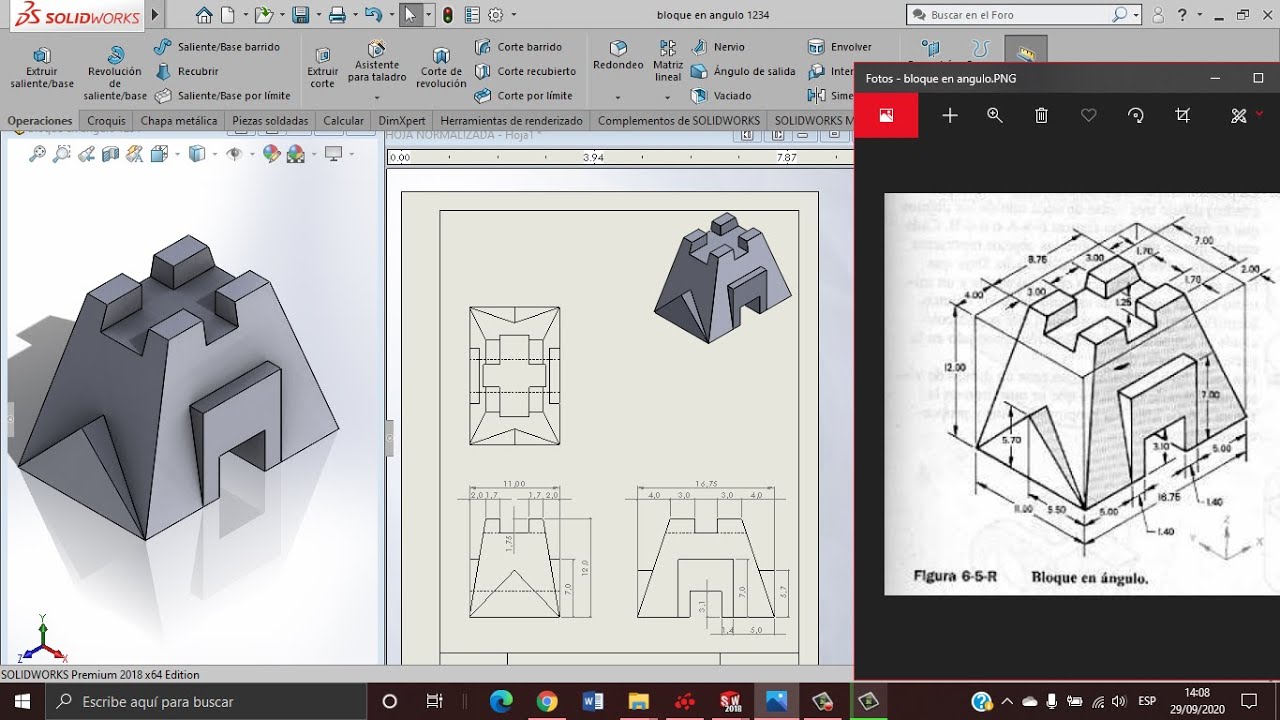Select Ángulo de salida draft tool

coord(743,71)
